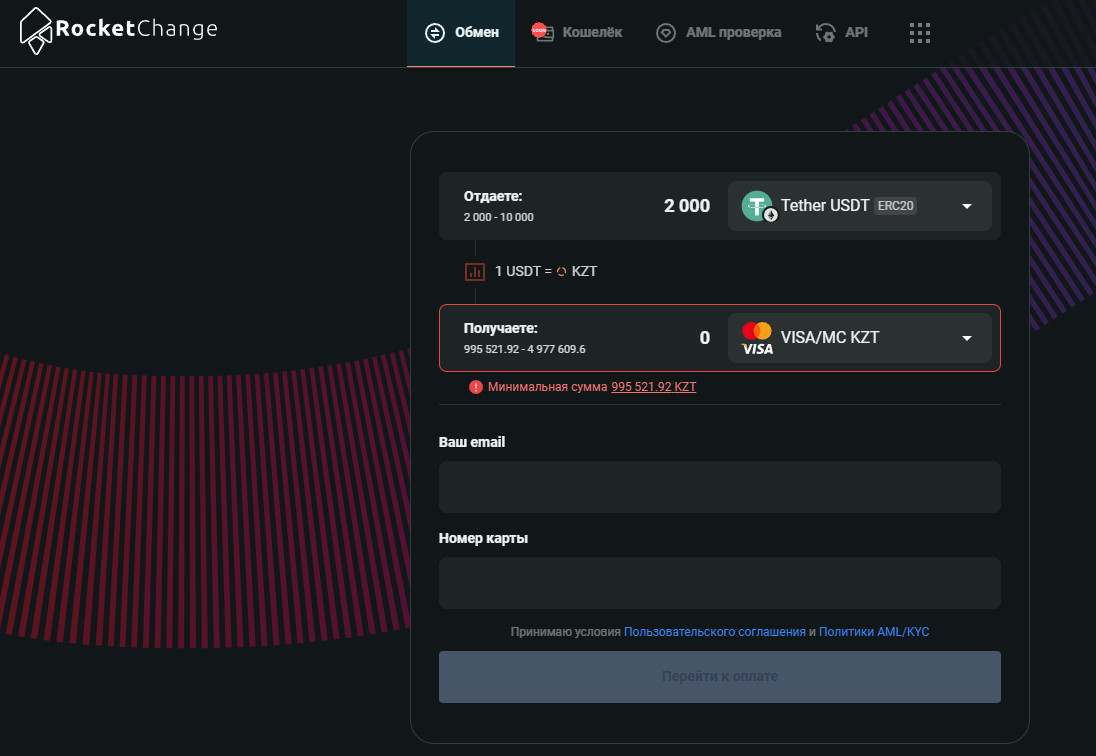
Task: Open the Политики AML/KYC link
Action: point(874,632)
